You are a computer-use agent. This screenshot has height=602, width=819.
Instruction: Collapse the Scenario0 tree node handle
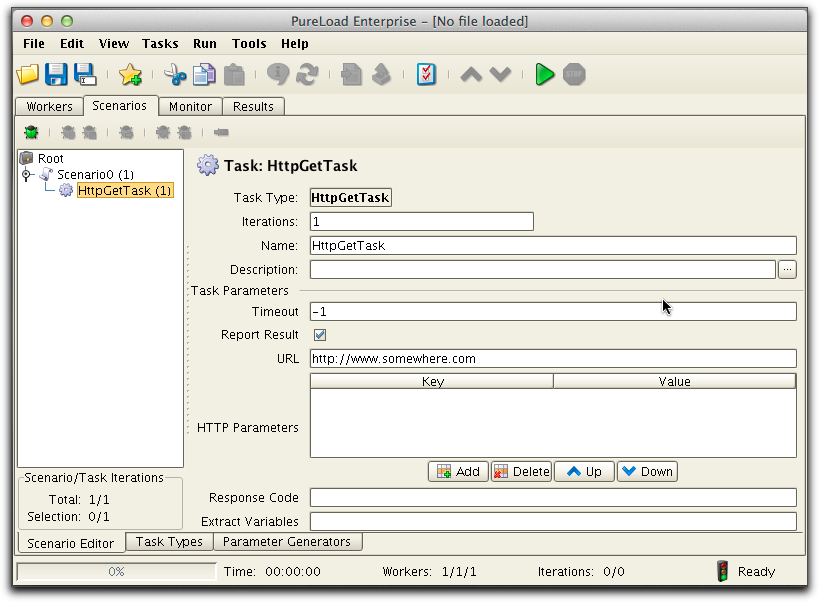pos(26,174)
